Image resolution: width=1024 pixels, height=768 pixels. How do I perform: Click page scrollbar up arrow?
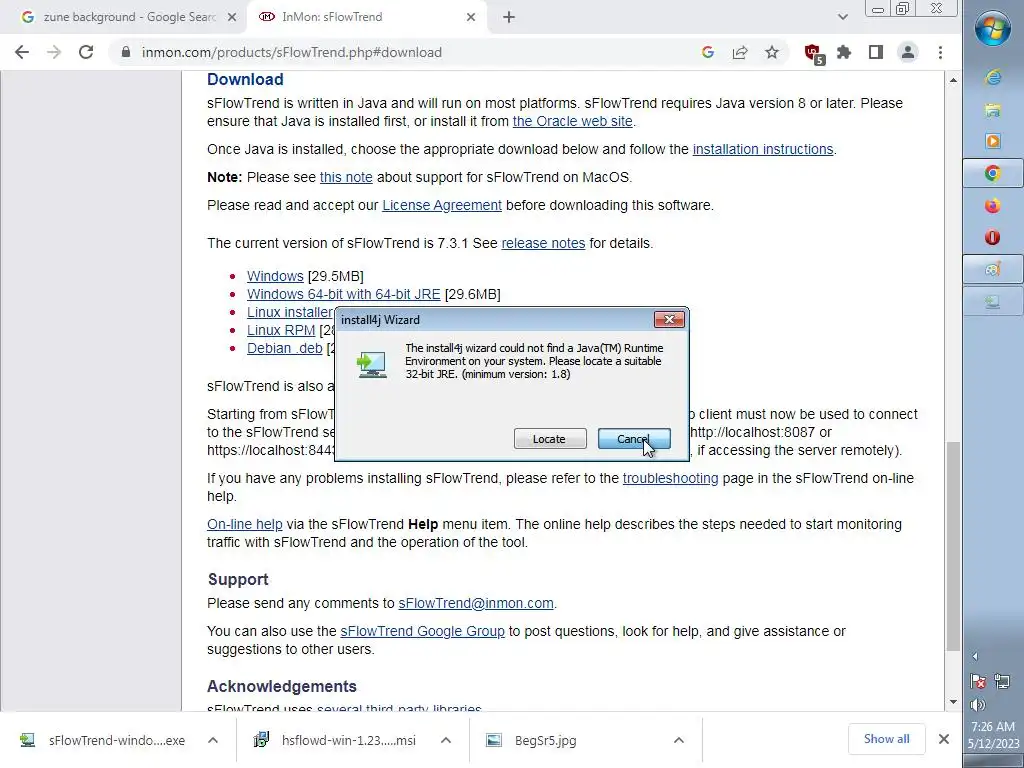(x=953, y=80)
